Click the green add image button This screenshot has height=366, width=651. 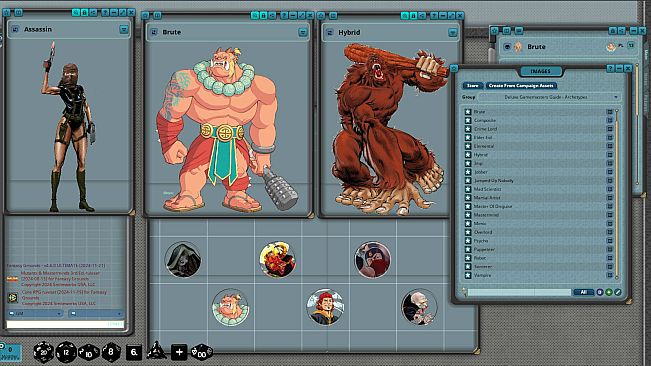click(609, 293)
